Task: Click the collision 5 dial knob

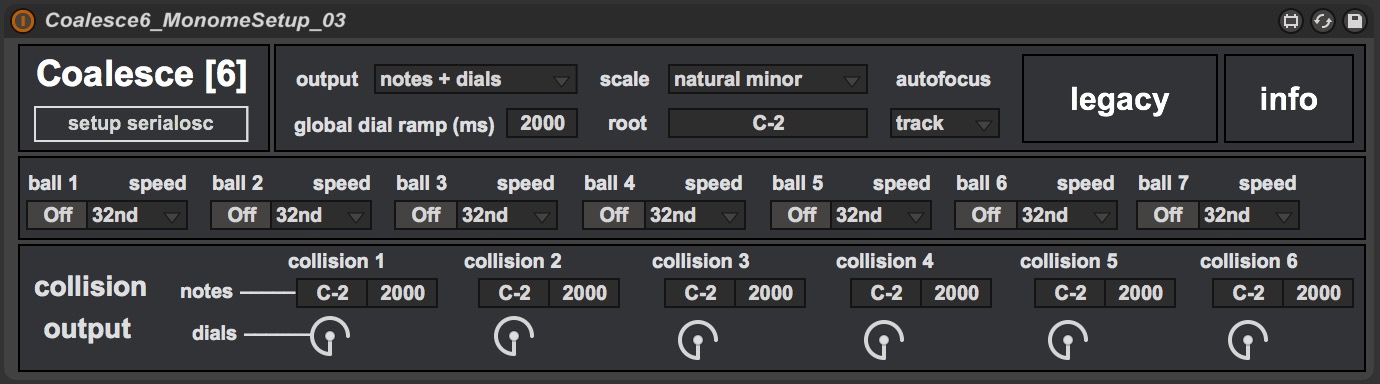Action: [1067, 341]
